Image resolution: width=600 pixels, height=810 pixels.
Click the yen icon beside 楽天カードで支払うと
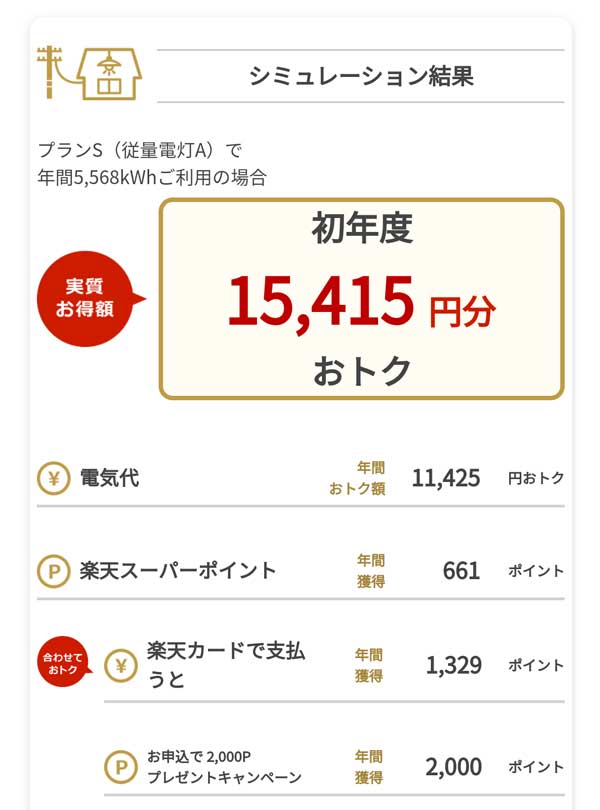[121, 665]
